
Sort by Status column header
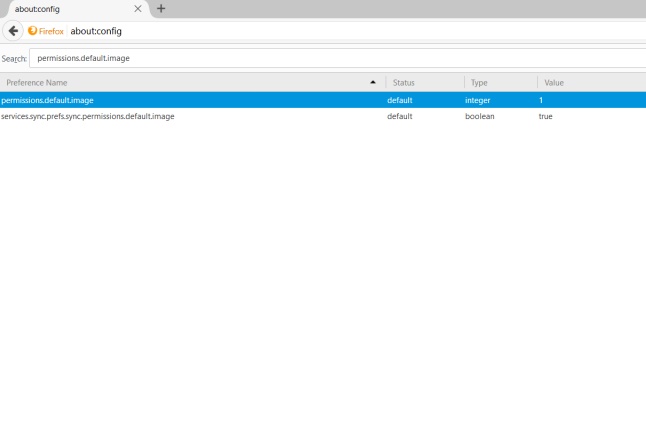click(425, 83)
